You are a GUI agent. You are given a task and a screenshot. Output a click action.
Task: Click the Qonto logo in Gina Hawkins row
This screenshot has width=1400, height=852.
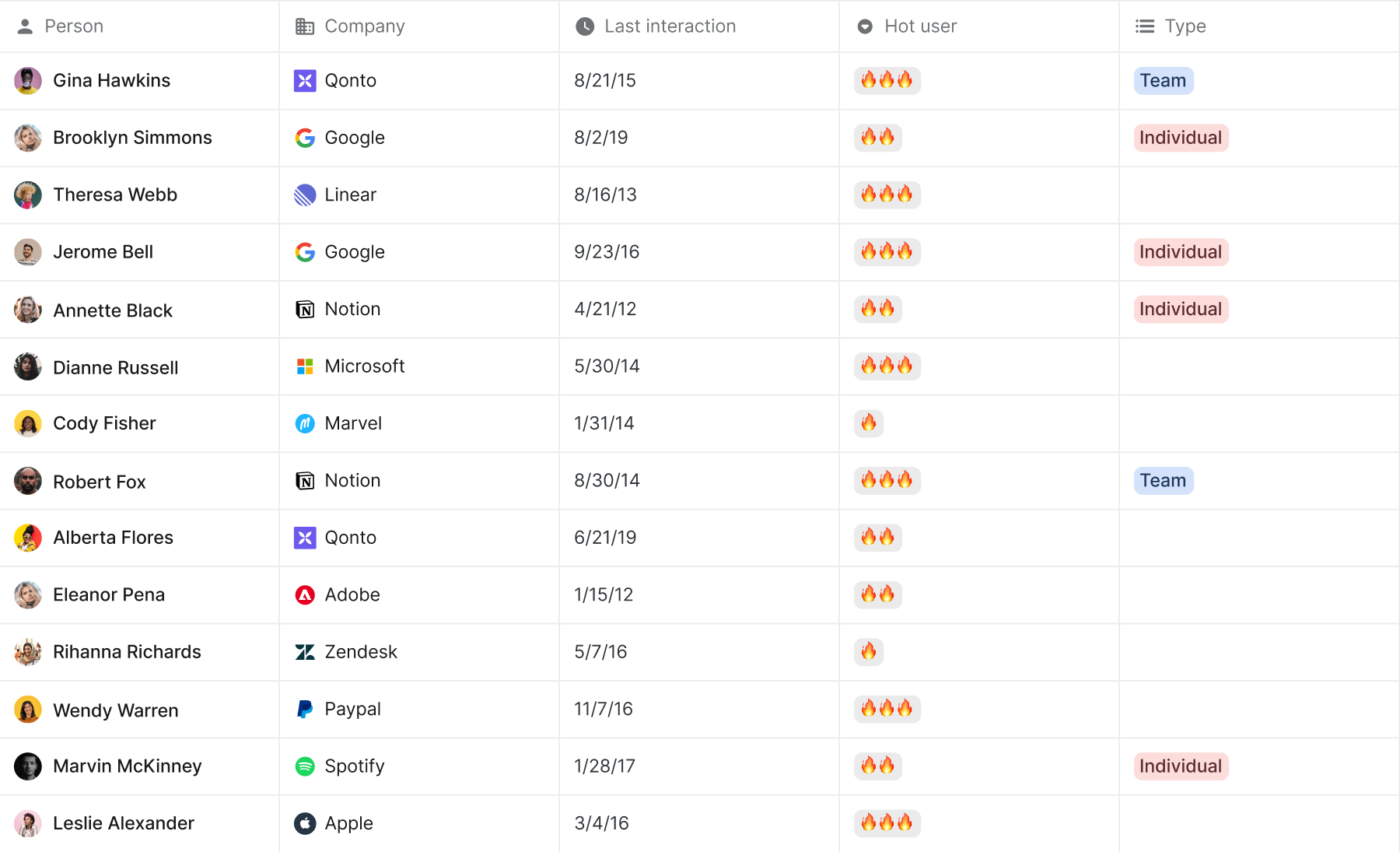(x=305, y=81)
